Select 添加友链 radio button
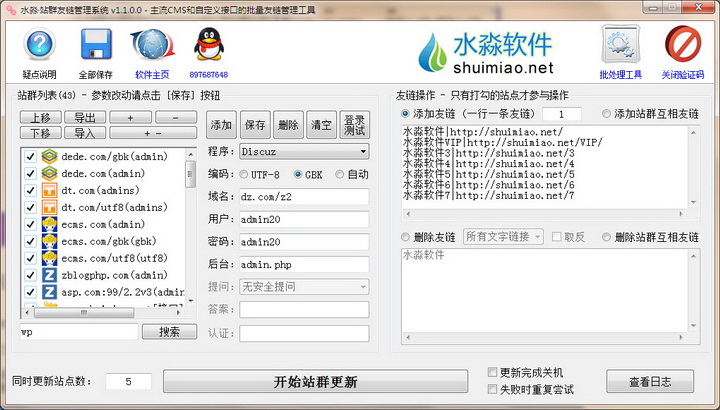720x410 pixels. [405, 113]
